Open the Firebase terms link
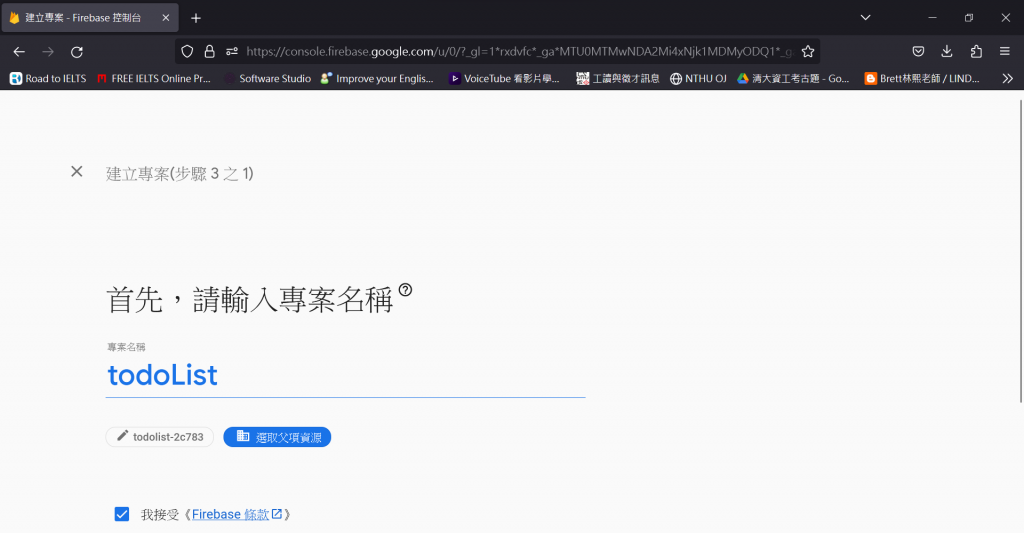This screenshot has height=533, width=1024. click(x=237, y=515)
